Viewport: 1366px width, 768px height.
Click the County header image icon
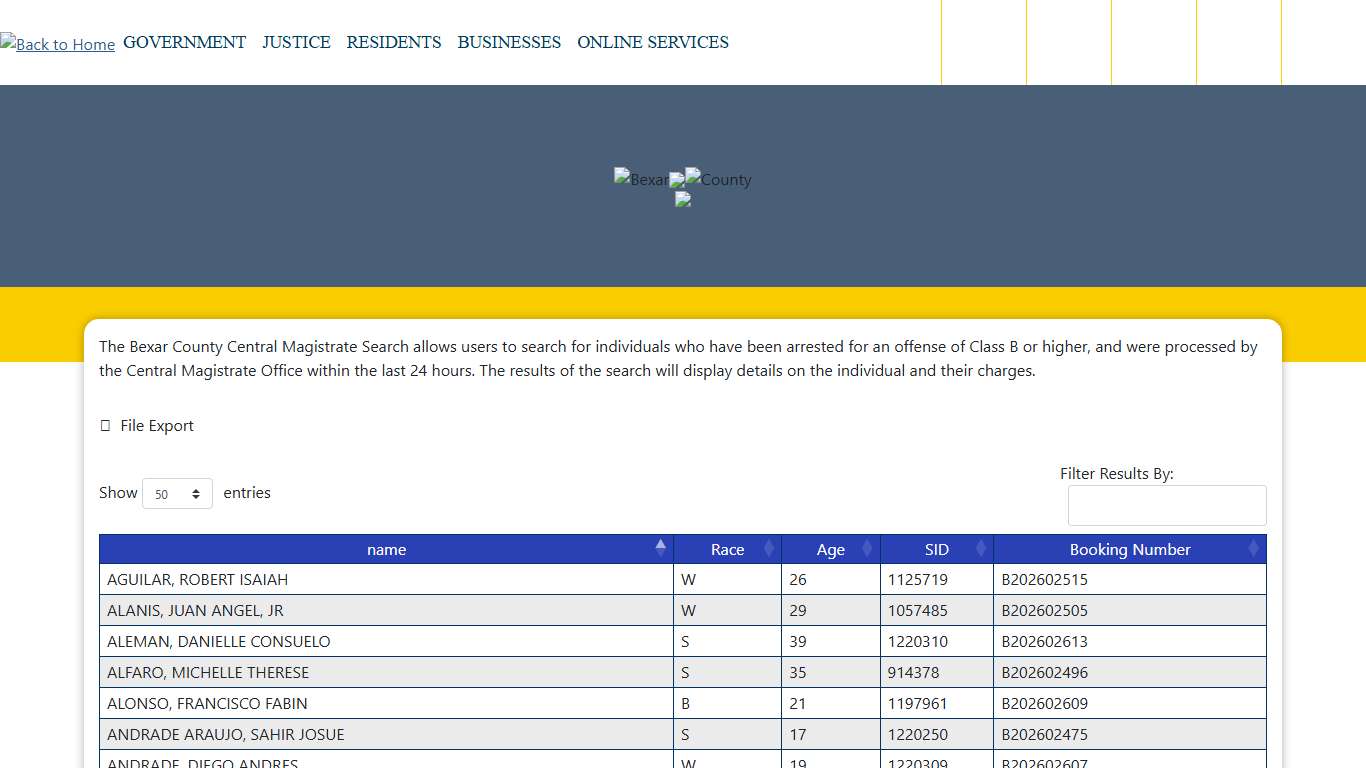coord(713,179)
